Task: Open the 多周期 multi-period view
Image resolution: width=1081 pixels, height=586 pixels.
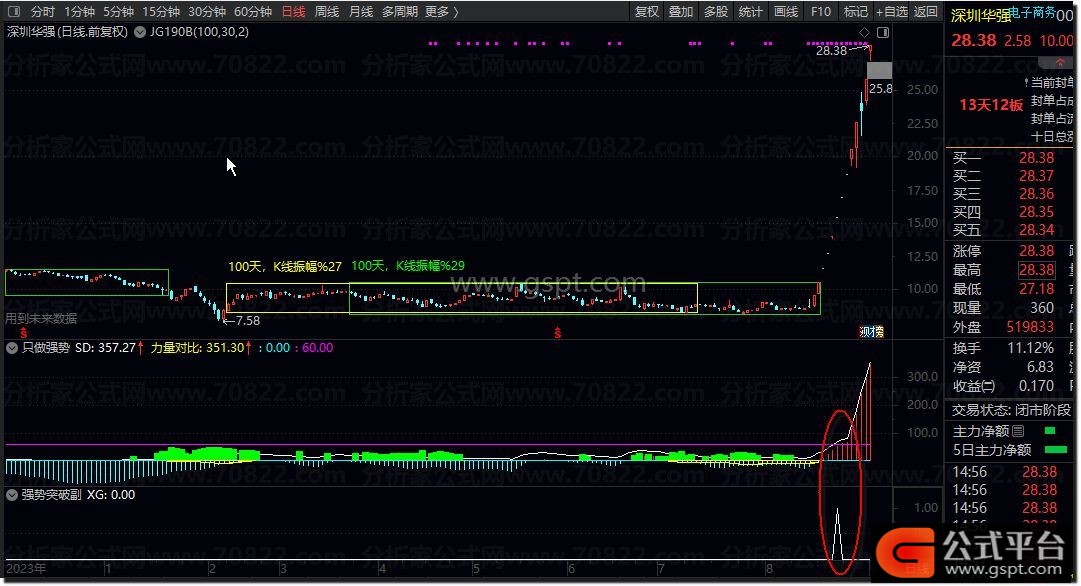Action: pos(400,12)
